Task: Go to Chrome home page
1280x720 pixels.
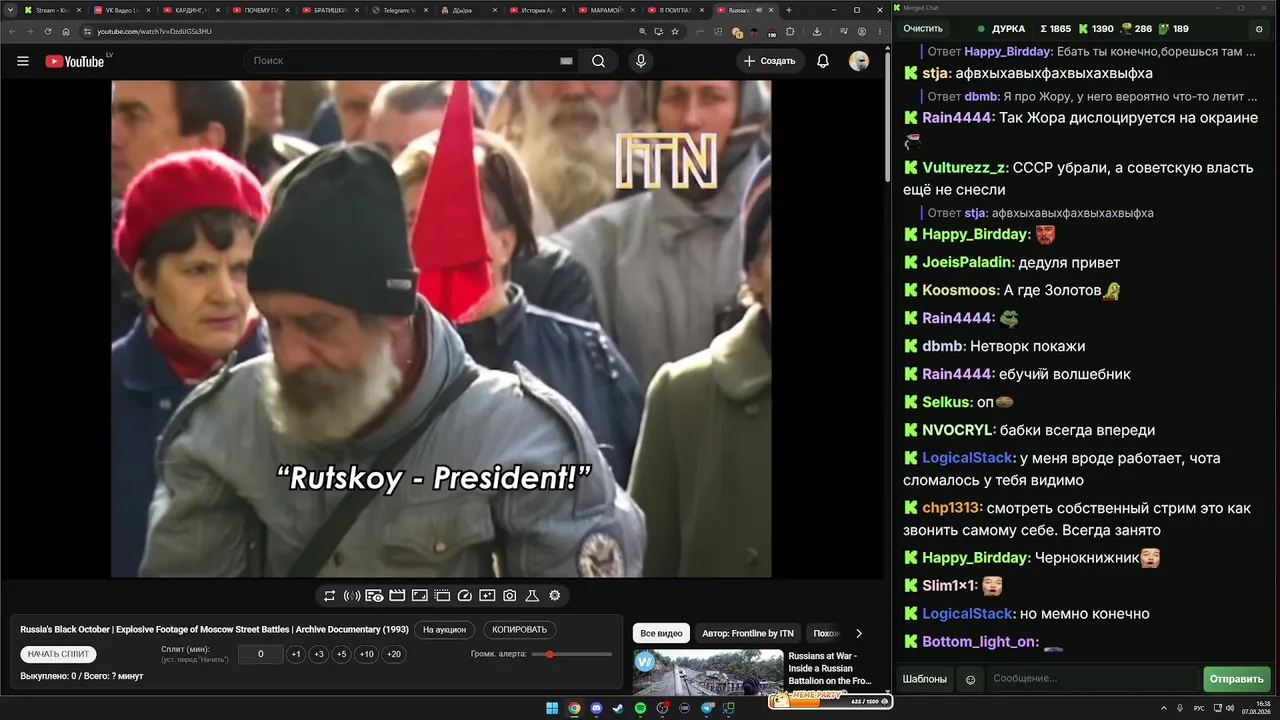Action: point(67,32)
